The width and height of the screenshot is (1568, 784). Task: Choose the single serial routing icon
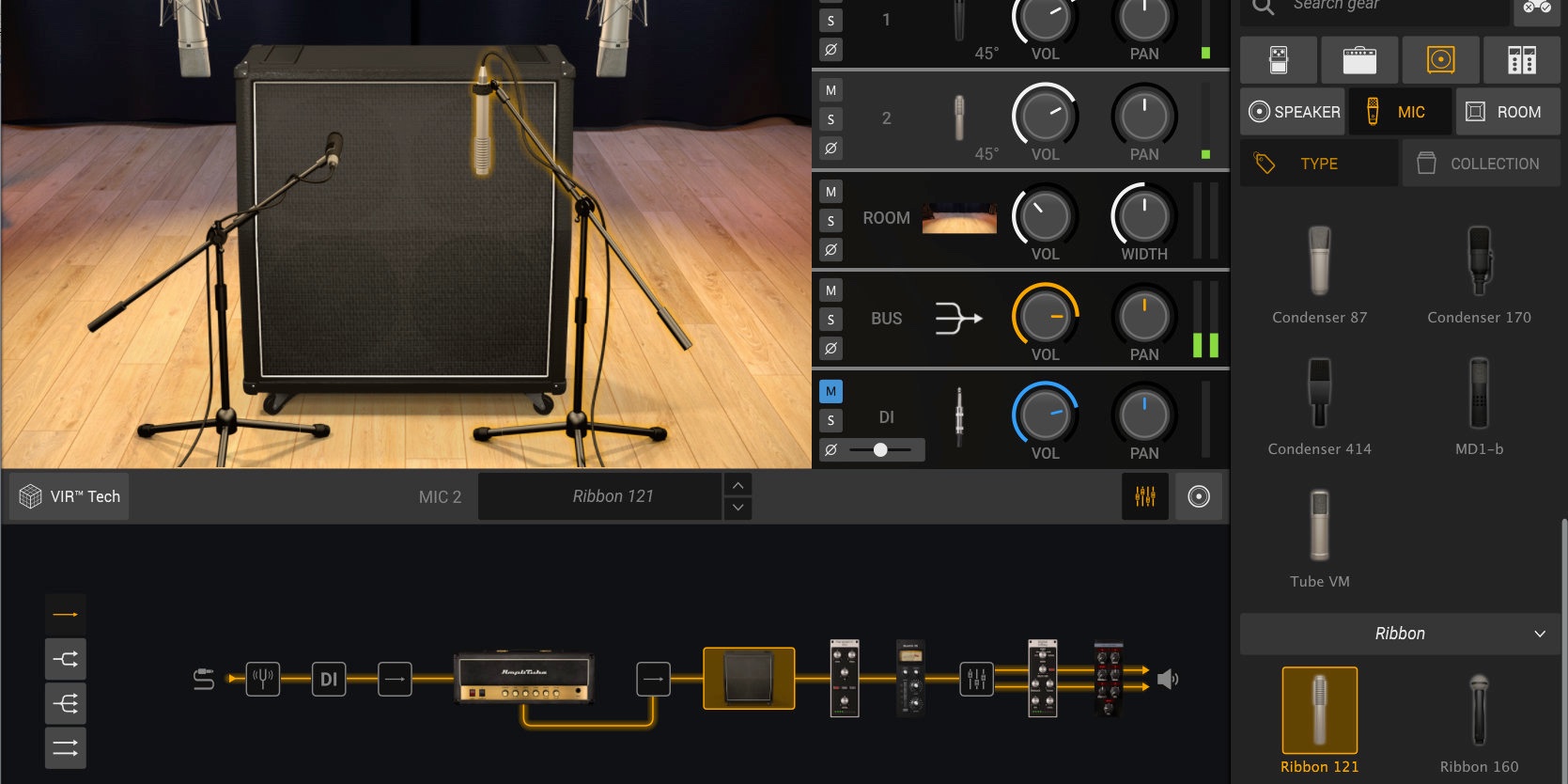(66, 615)
